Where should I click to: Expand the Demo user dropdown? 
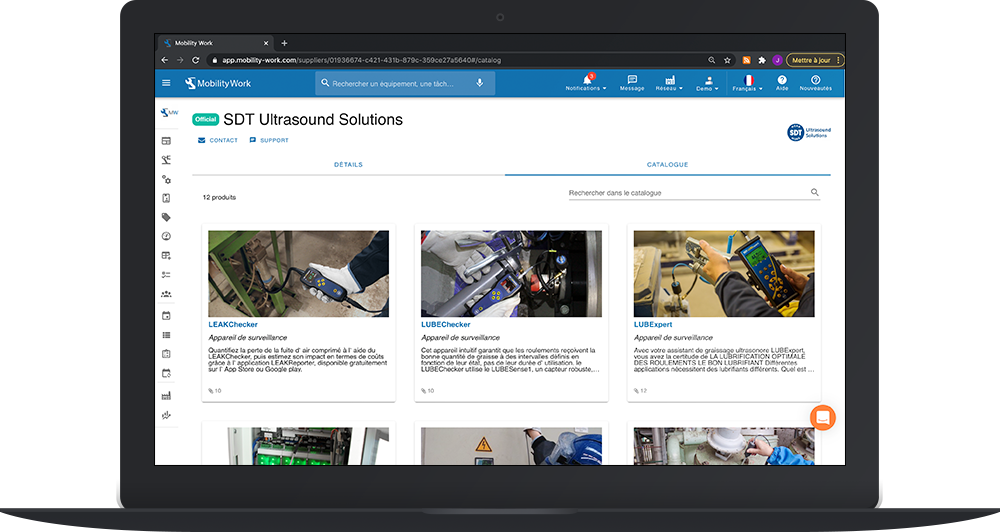tap(707, 83)
